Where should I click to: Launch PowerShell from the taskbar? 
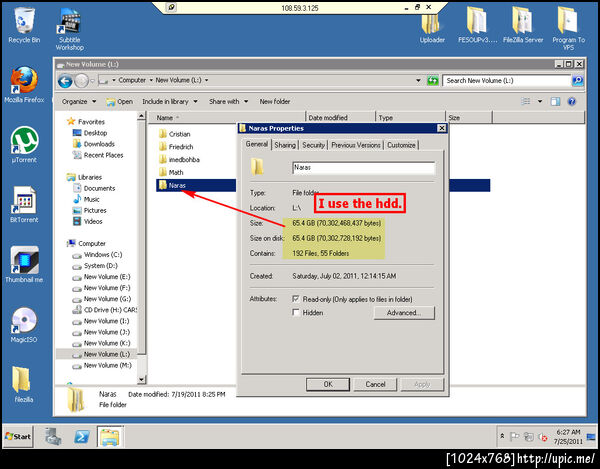82,436
